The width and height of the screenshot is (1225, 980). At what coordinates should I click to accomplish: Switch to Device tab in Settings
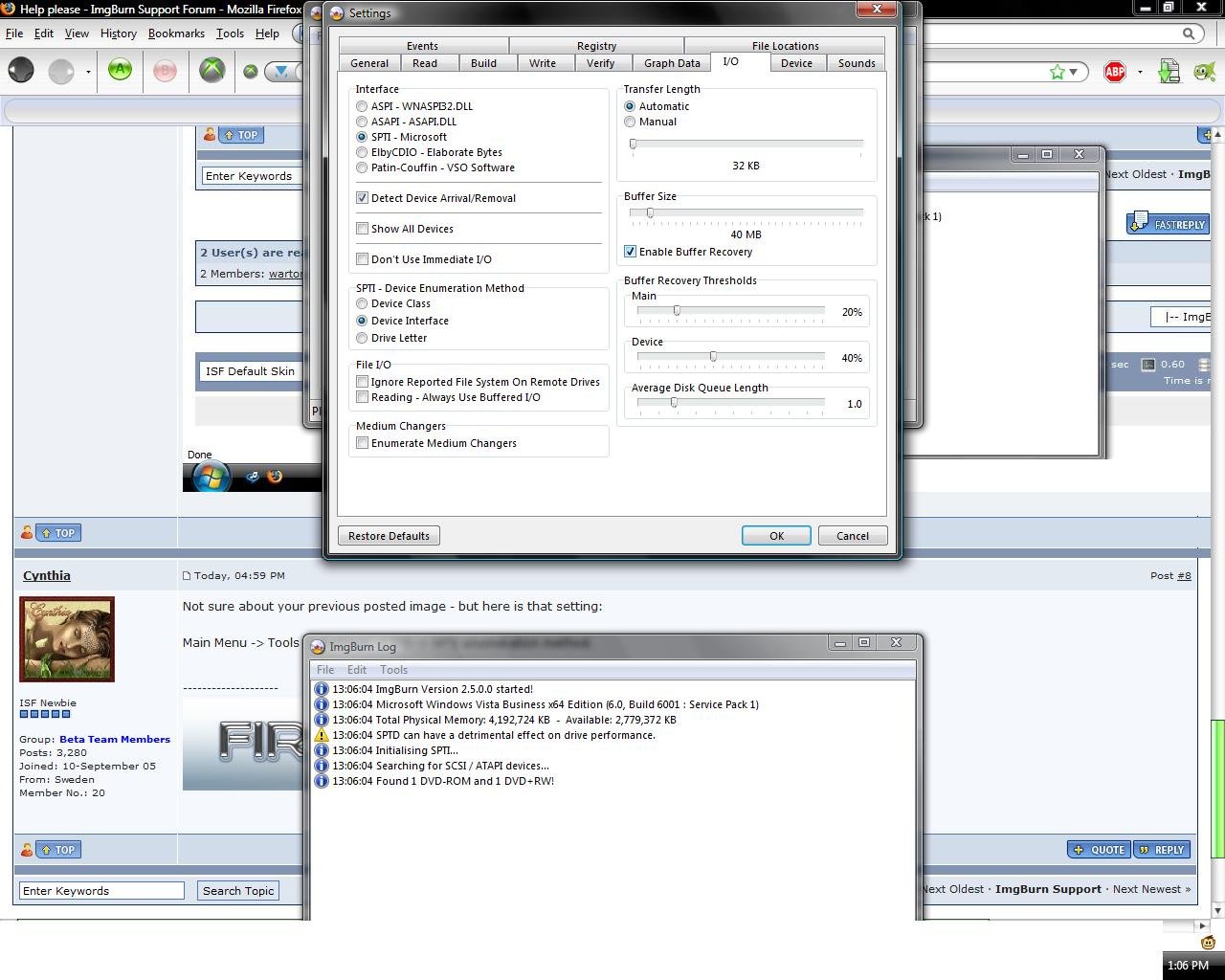point(796,63)
